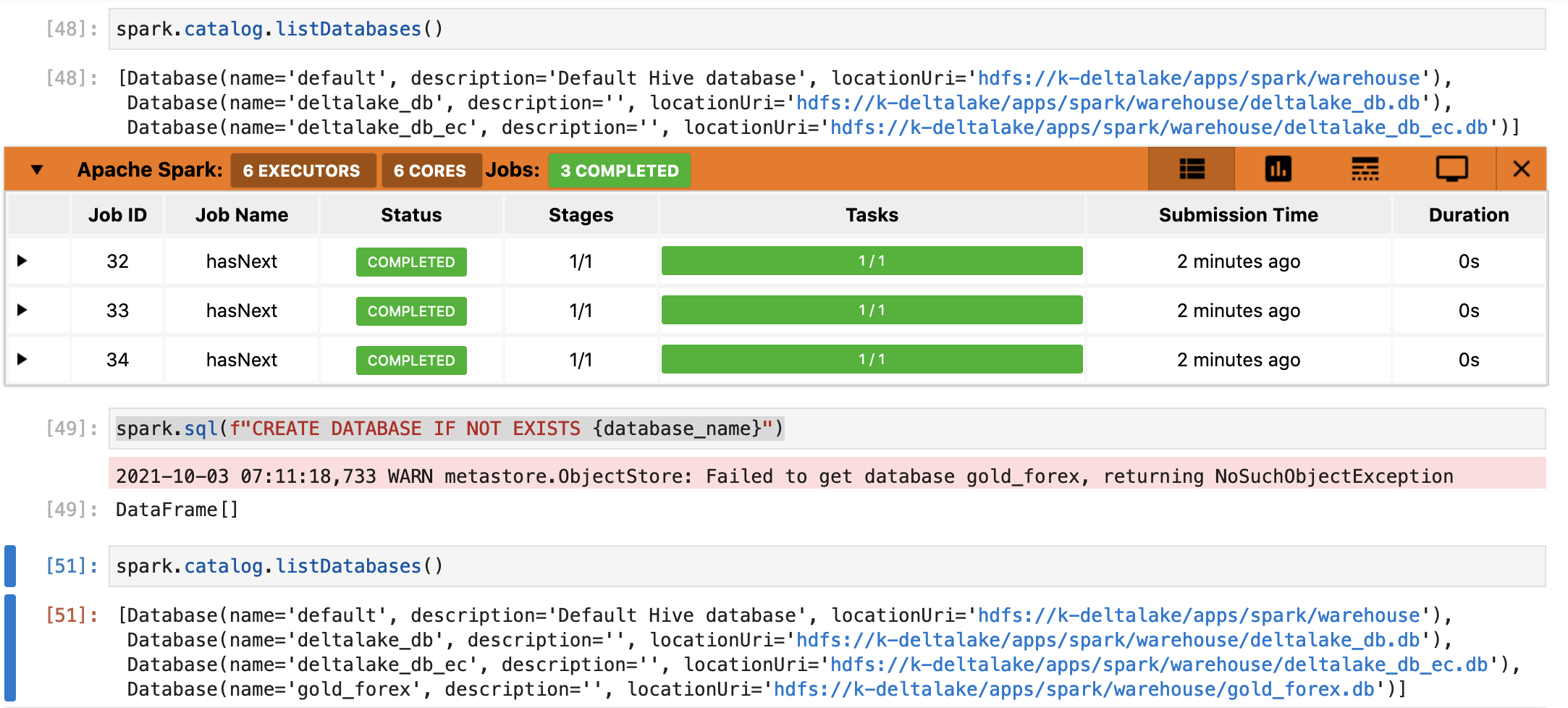Click the Stages column header

pyautogui.click(x=581, y=215)
